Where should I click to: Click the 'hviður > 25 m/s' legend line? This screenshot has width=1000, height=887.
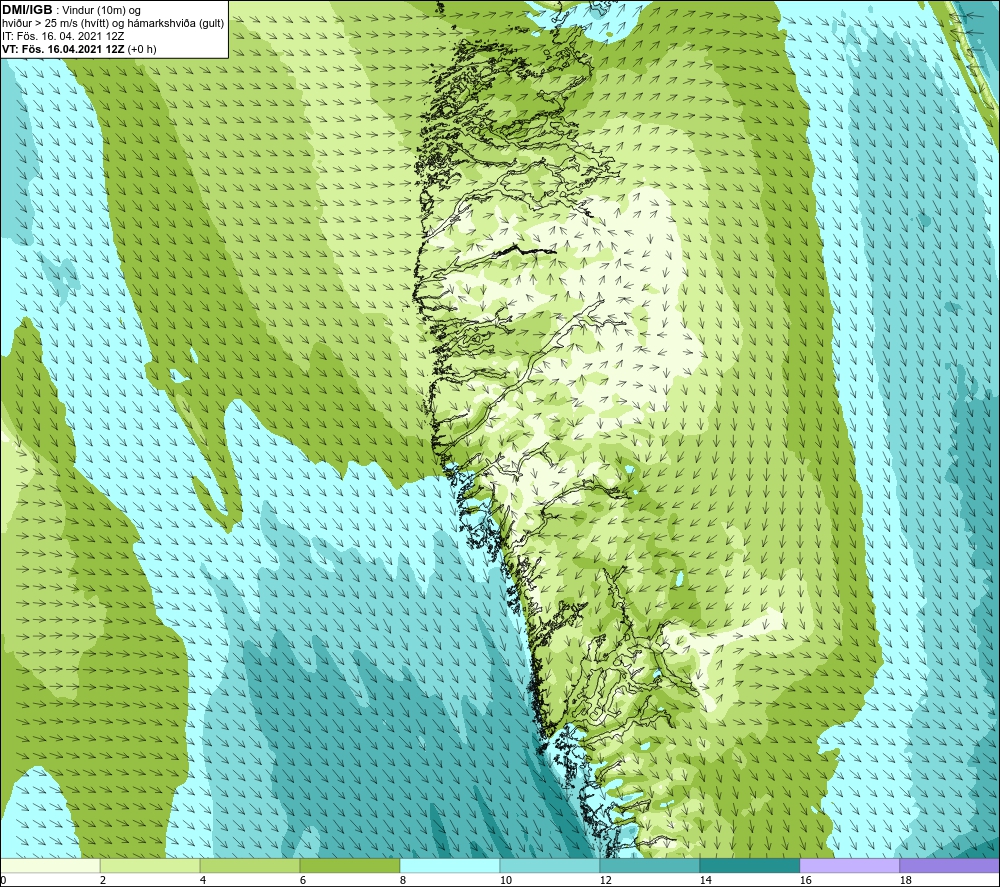(113, 24)
